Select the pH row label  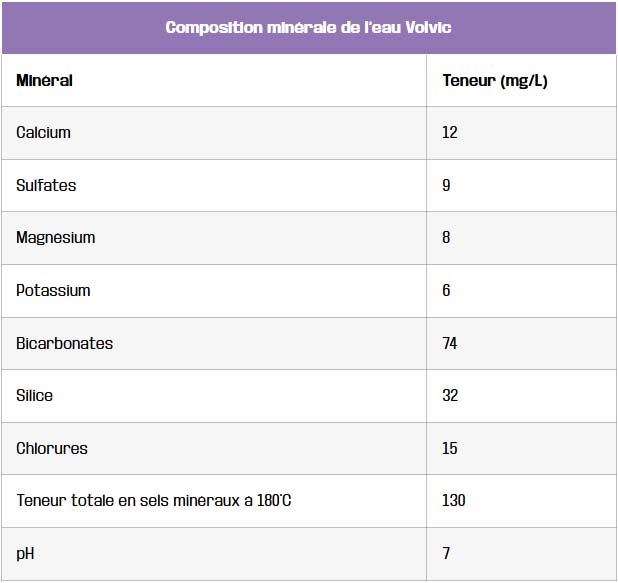tap(25, 554)
